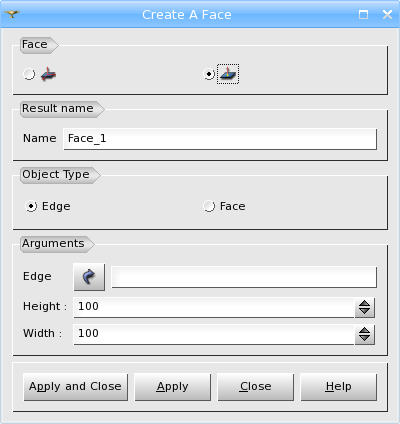400x424 pixels.
Task: Decrease the Width value with down arrow
Action: (365, 339)
